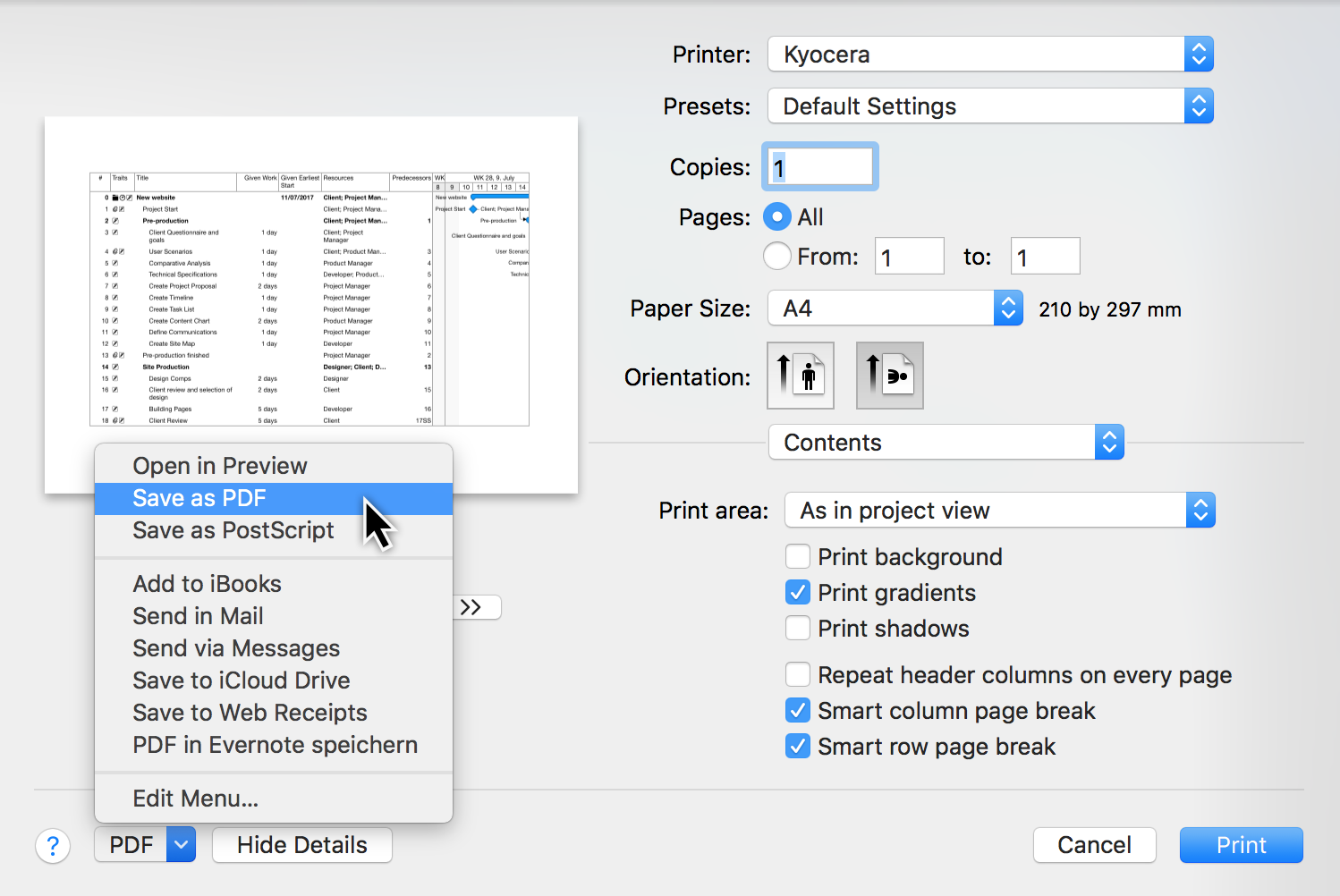Open the Printer dropdown showing Kyocera
Viewport: 1340px width, 896px height.
(989, 55)
